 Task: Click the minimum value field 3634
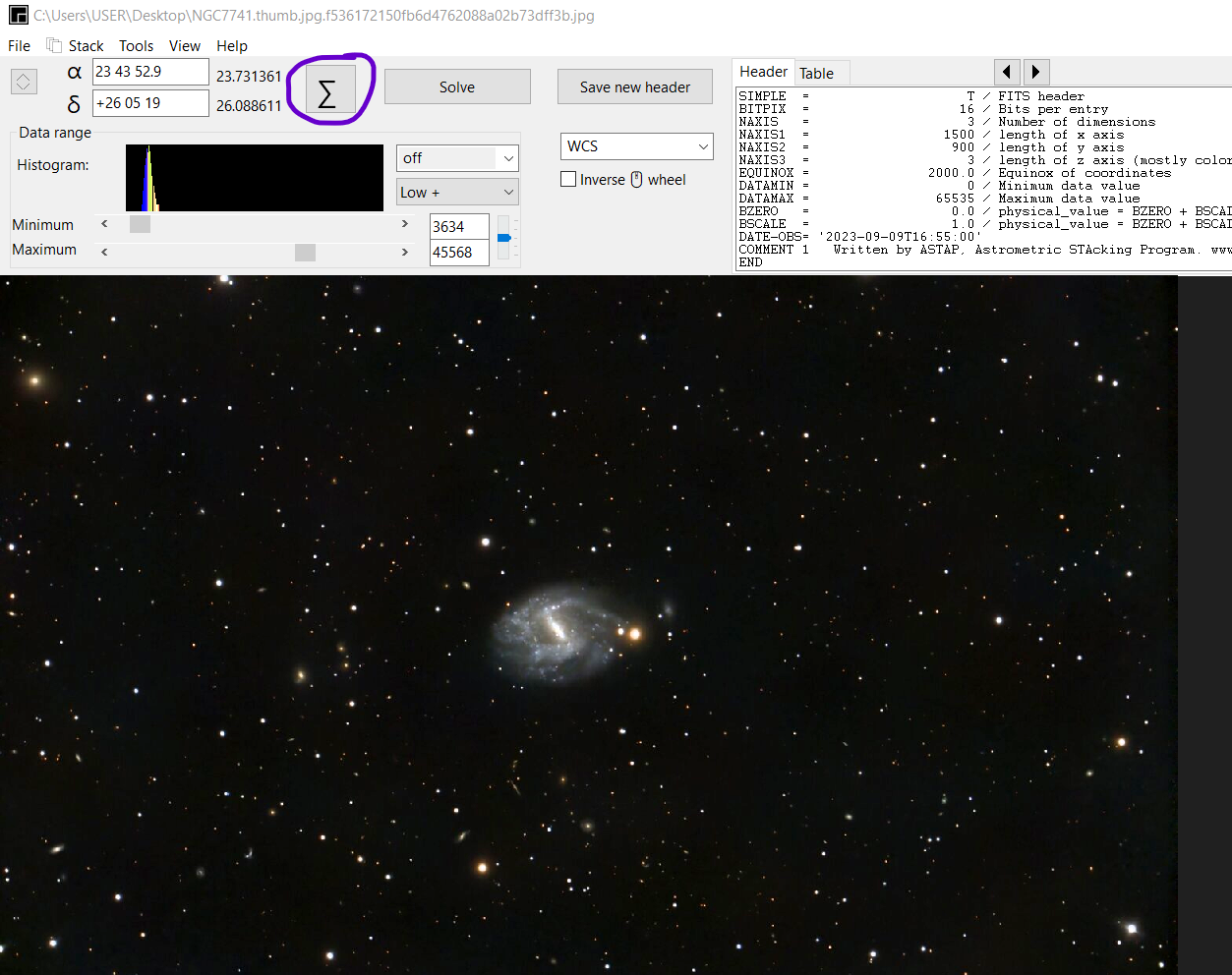(x=459, y=227)
